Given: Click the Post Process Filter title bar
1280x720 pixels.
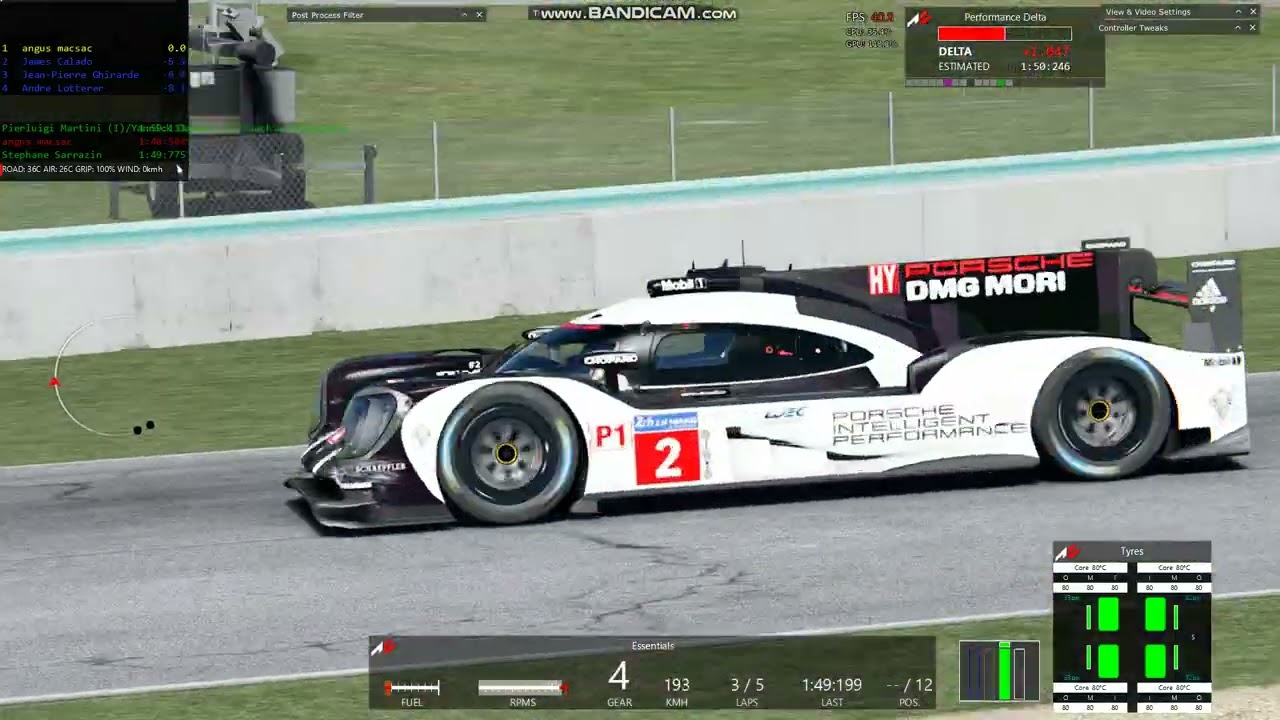Looking at the screenshot, I should 386,15.
